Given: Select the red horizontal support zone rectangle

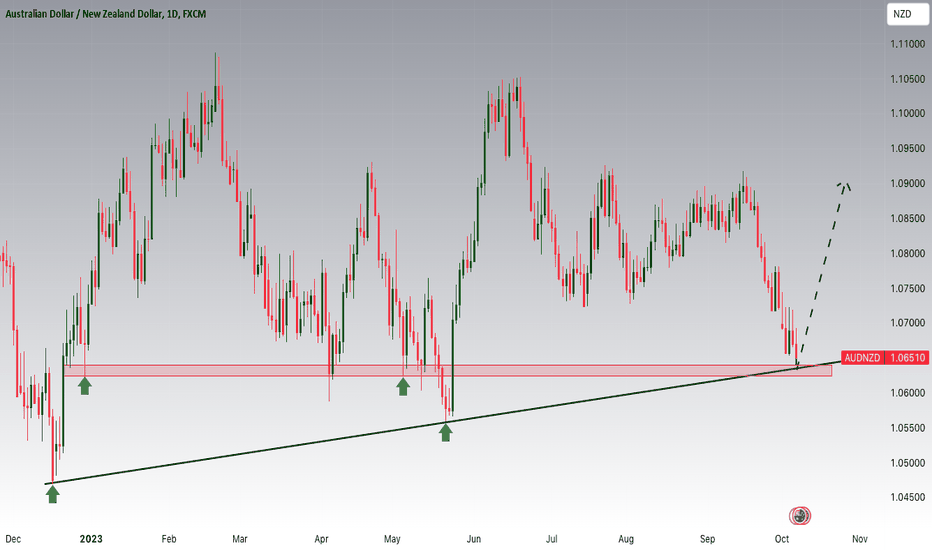Looking at the screenshot, I should pyautogui.click(x=448, y=370).
